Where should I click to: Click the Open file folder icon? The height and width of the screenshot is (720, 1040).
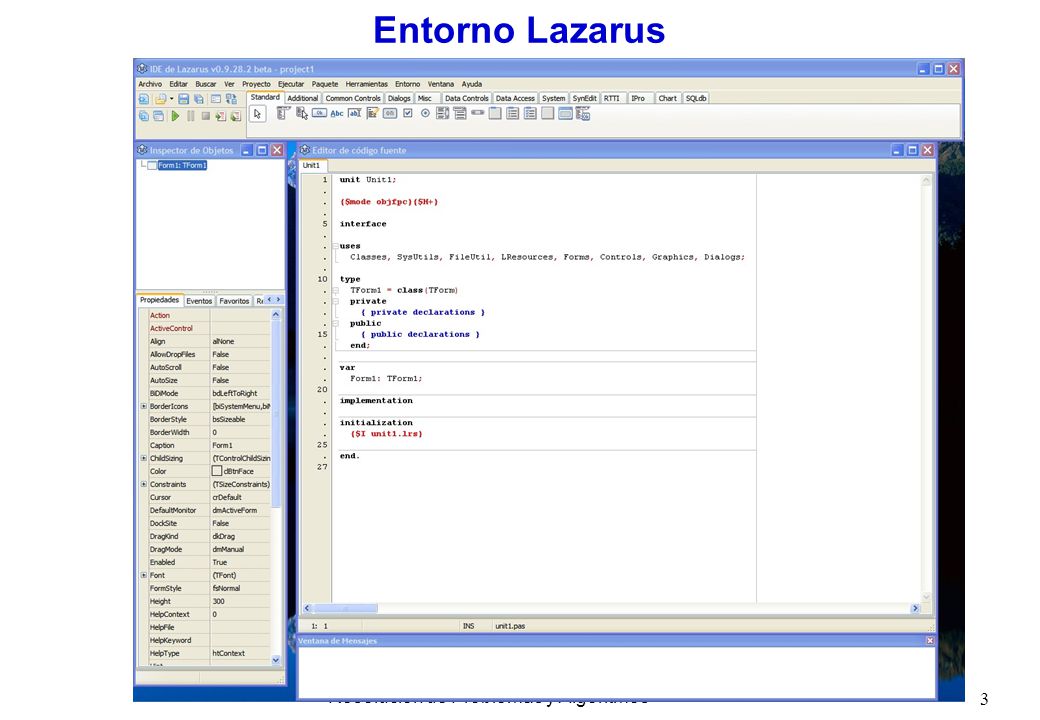click(160, 99)
